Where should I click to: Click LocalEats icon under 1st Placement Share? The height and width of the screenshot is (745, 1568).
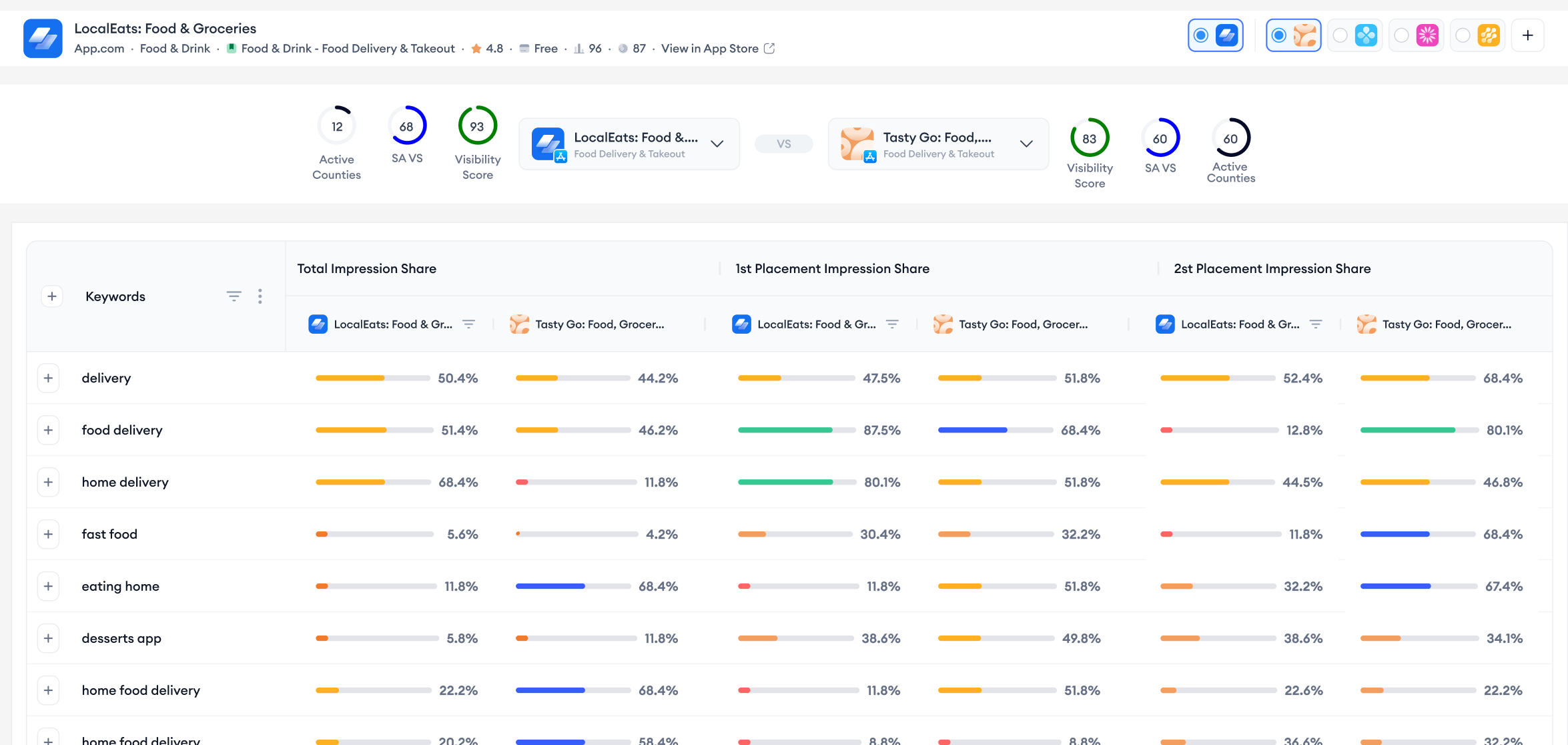(x=741, y=324)
